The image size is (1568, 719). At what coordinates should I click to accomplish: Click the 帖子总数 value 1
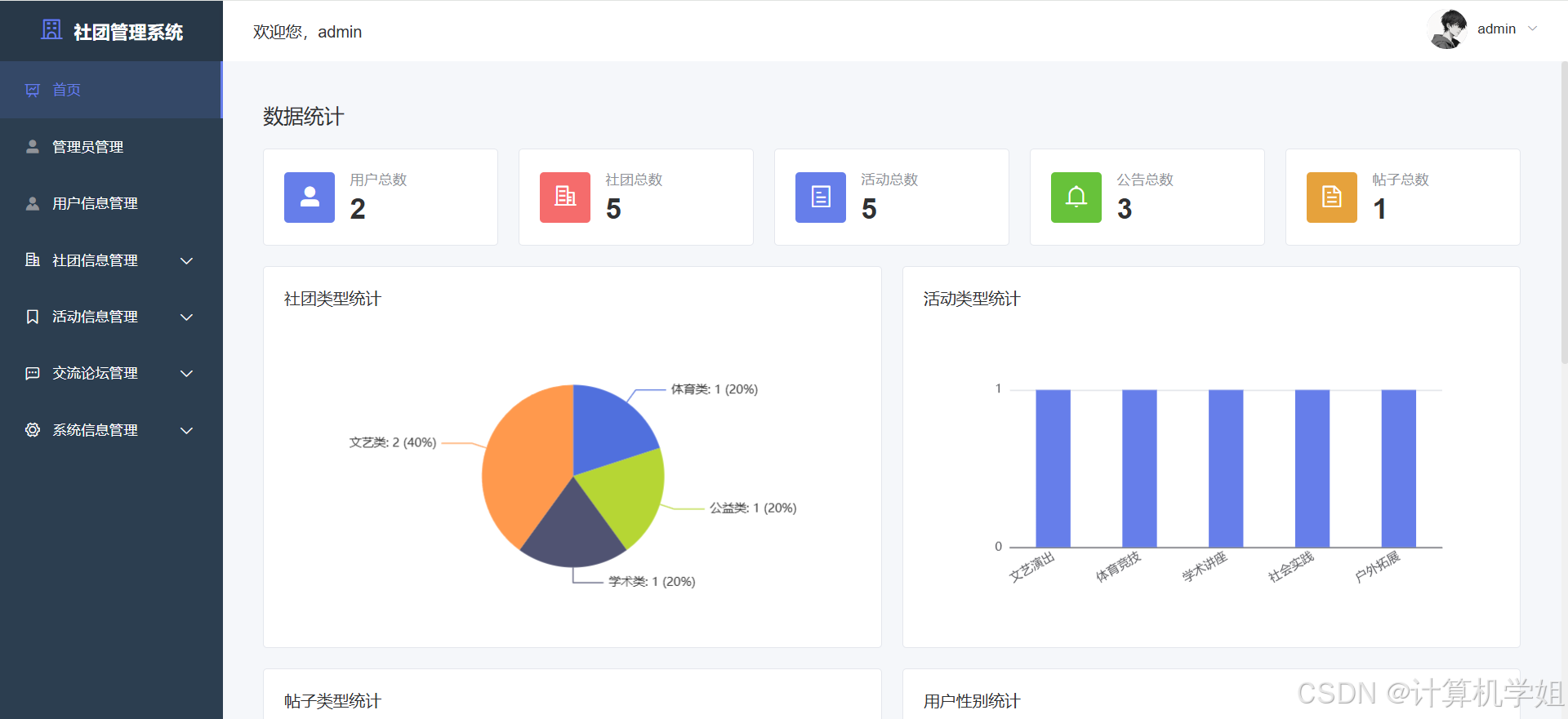1380,210
